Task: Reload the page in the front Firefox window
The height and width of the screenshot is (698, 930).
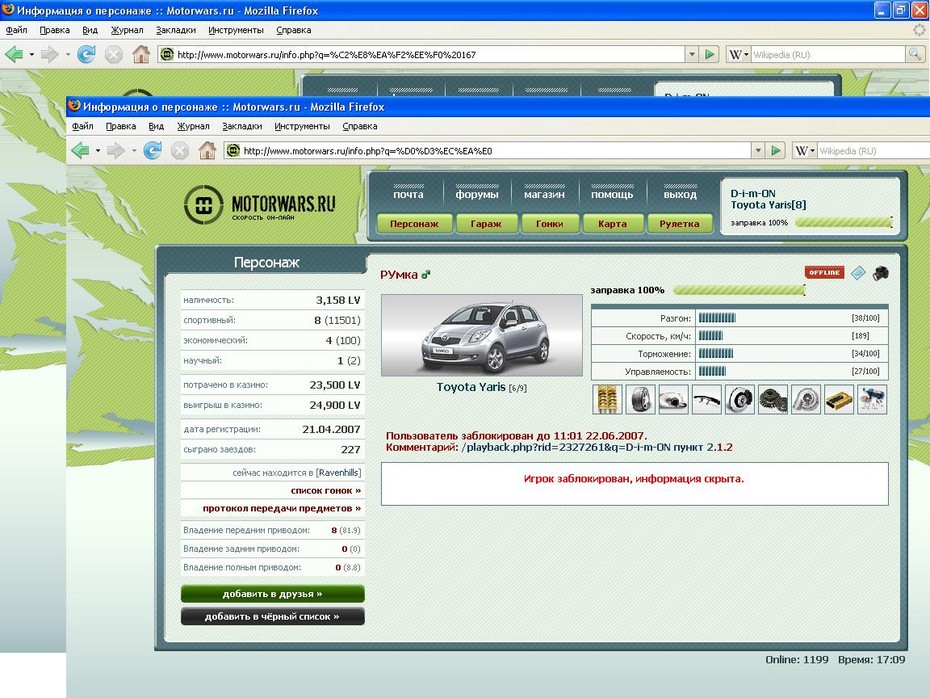Action: [153, 151]
